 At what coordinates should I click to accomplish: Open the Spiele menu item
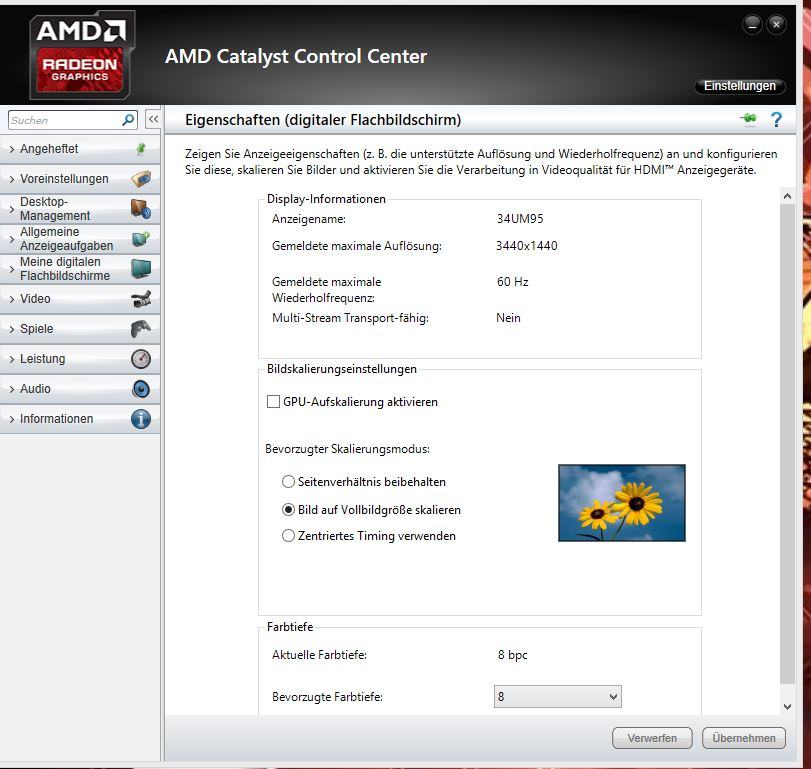80,329
